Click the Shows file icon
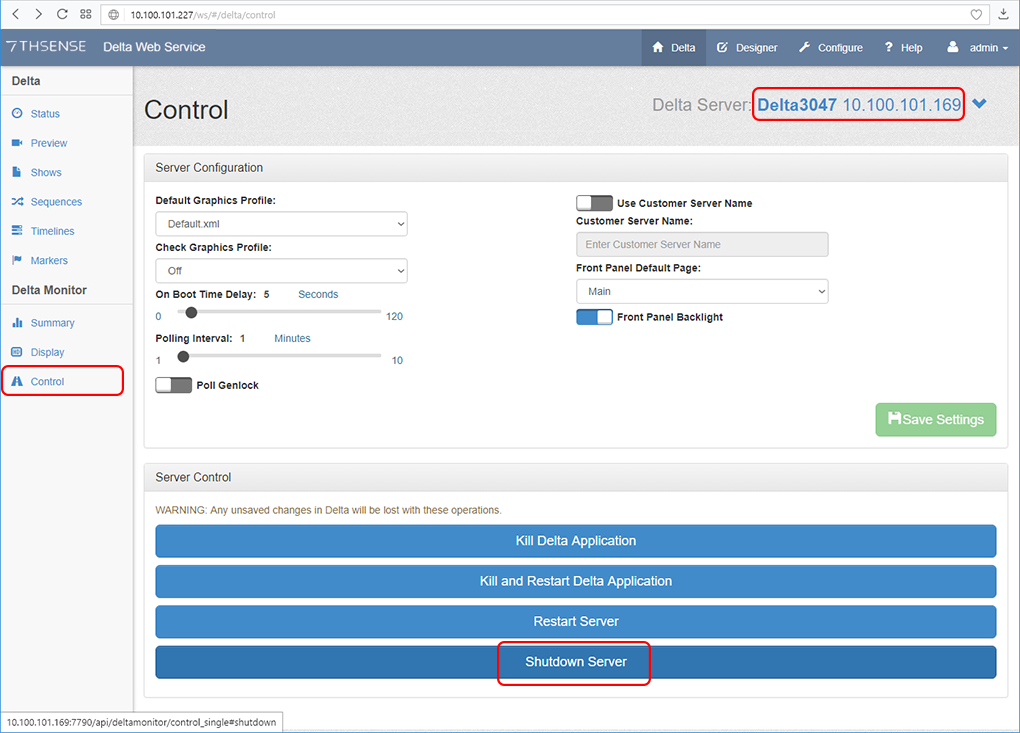The height and width of the screenshot is (733, 1020). pos(17,172)
